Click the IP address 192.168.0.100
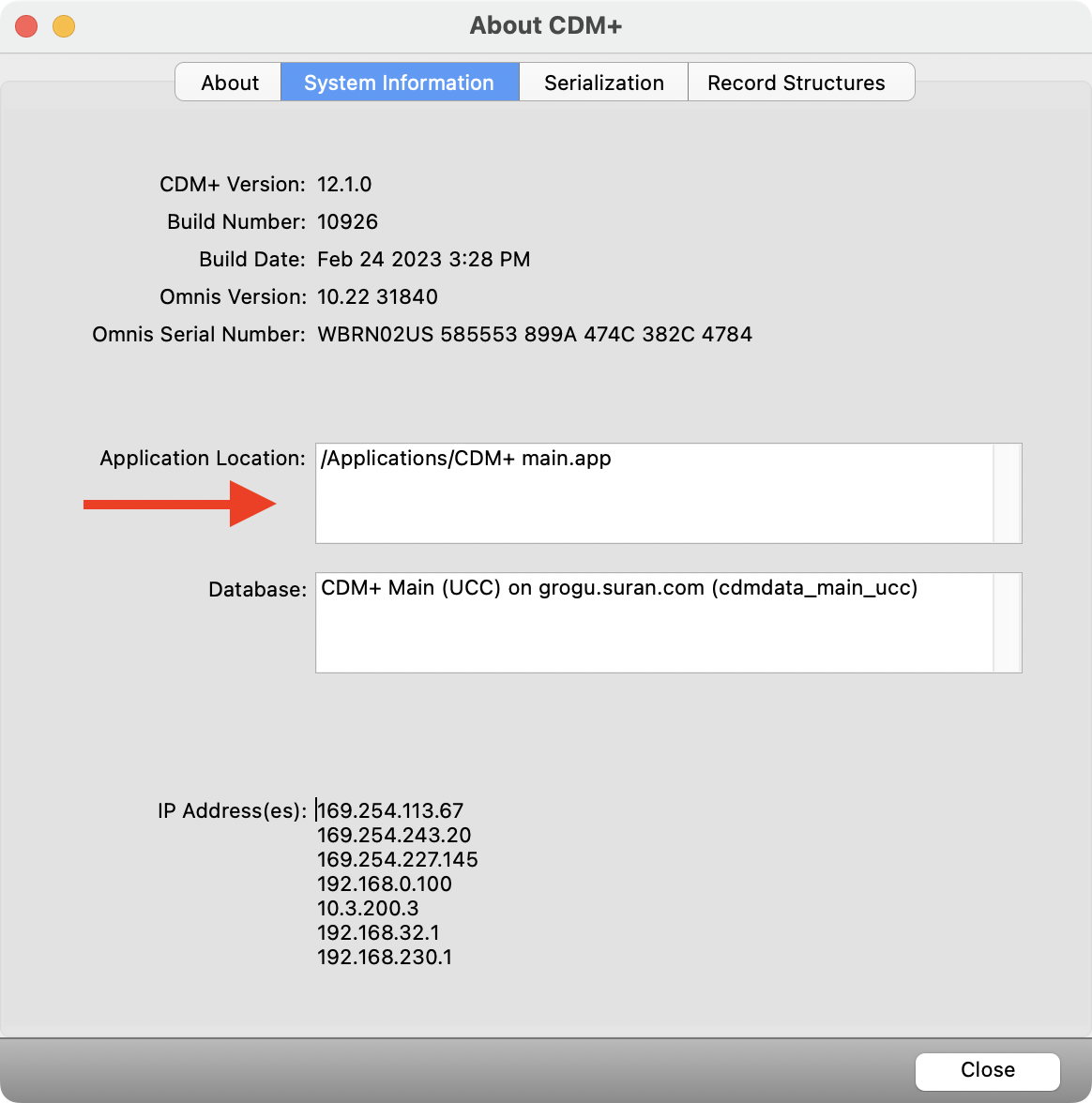Image resolution: width=1092 pixels, height=1103 pixels. click(385, 884)
